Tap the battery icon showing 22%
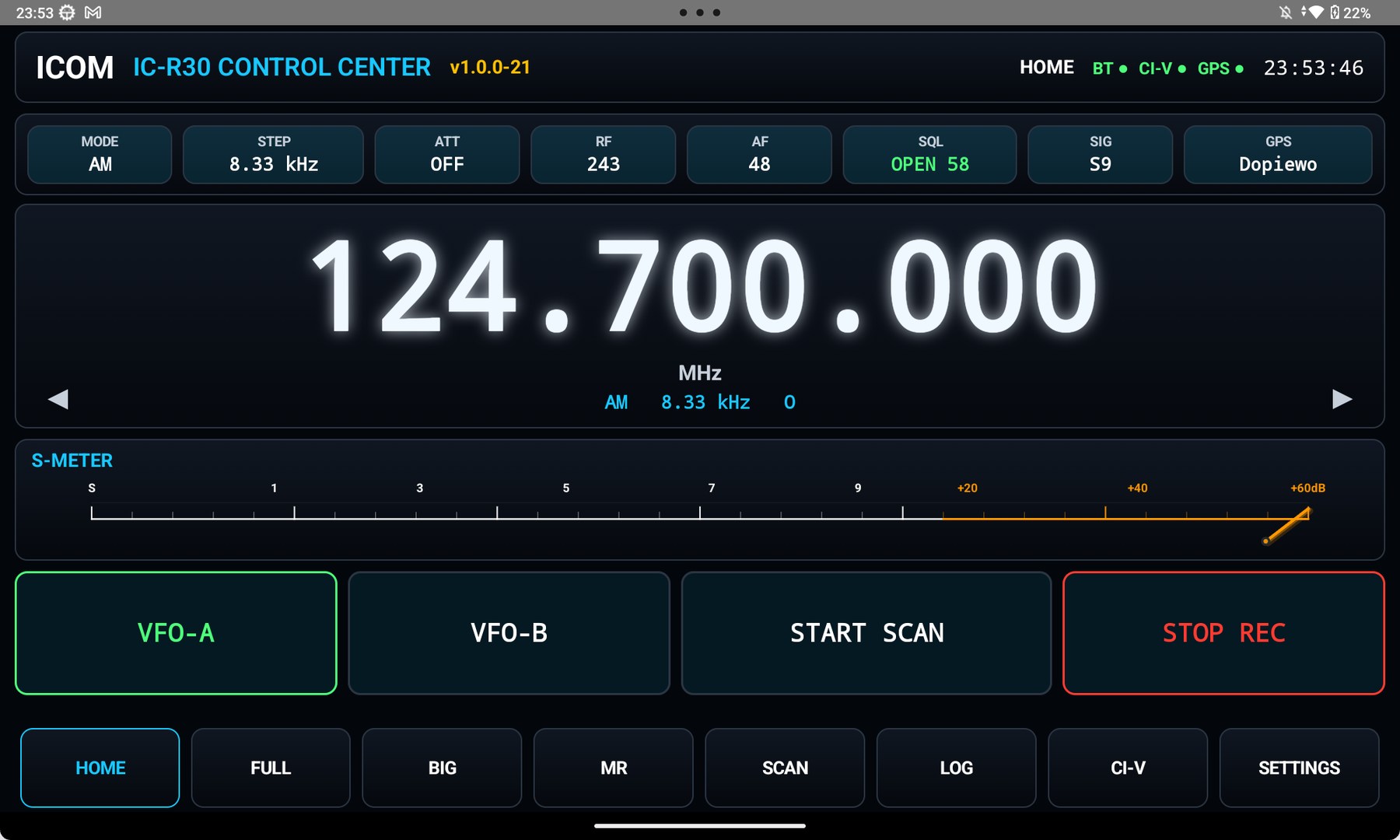 coord(1335,12)
